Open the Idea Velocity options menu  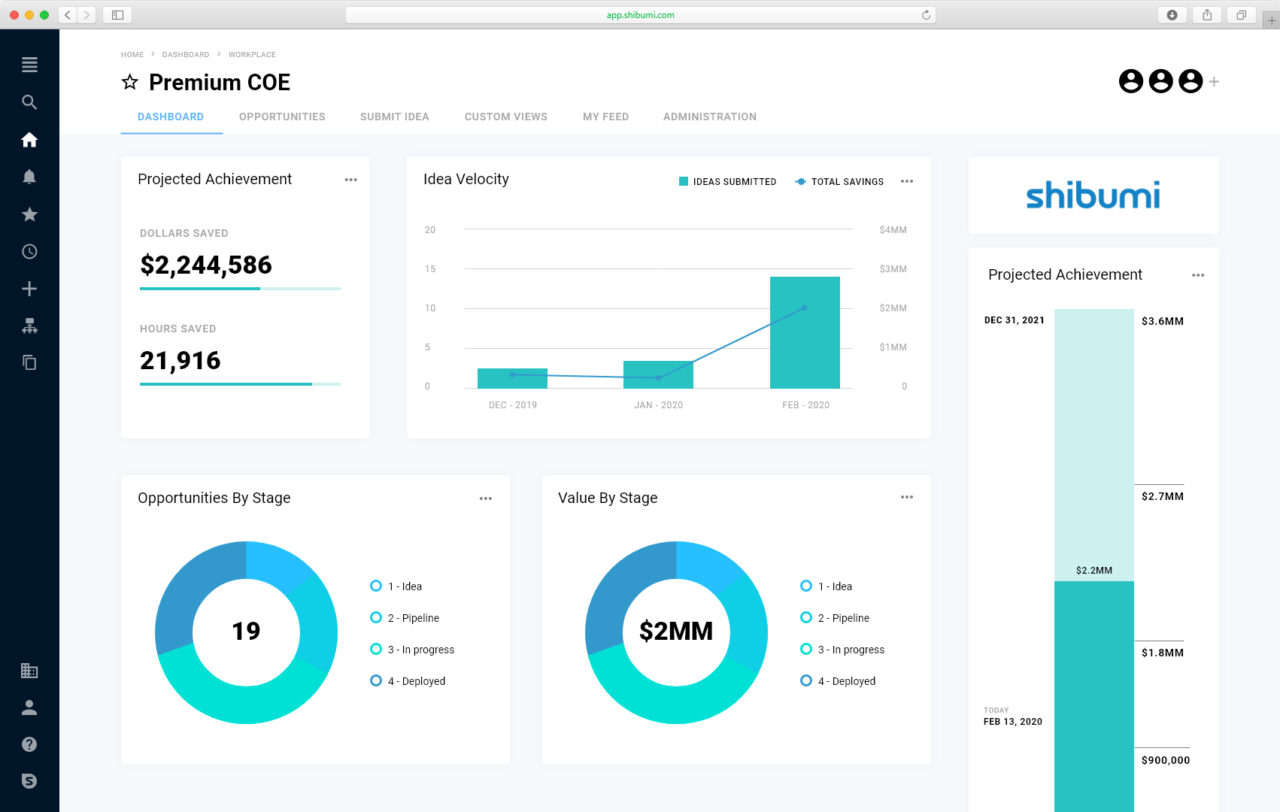[907, 181]
